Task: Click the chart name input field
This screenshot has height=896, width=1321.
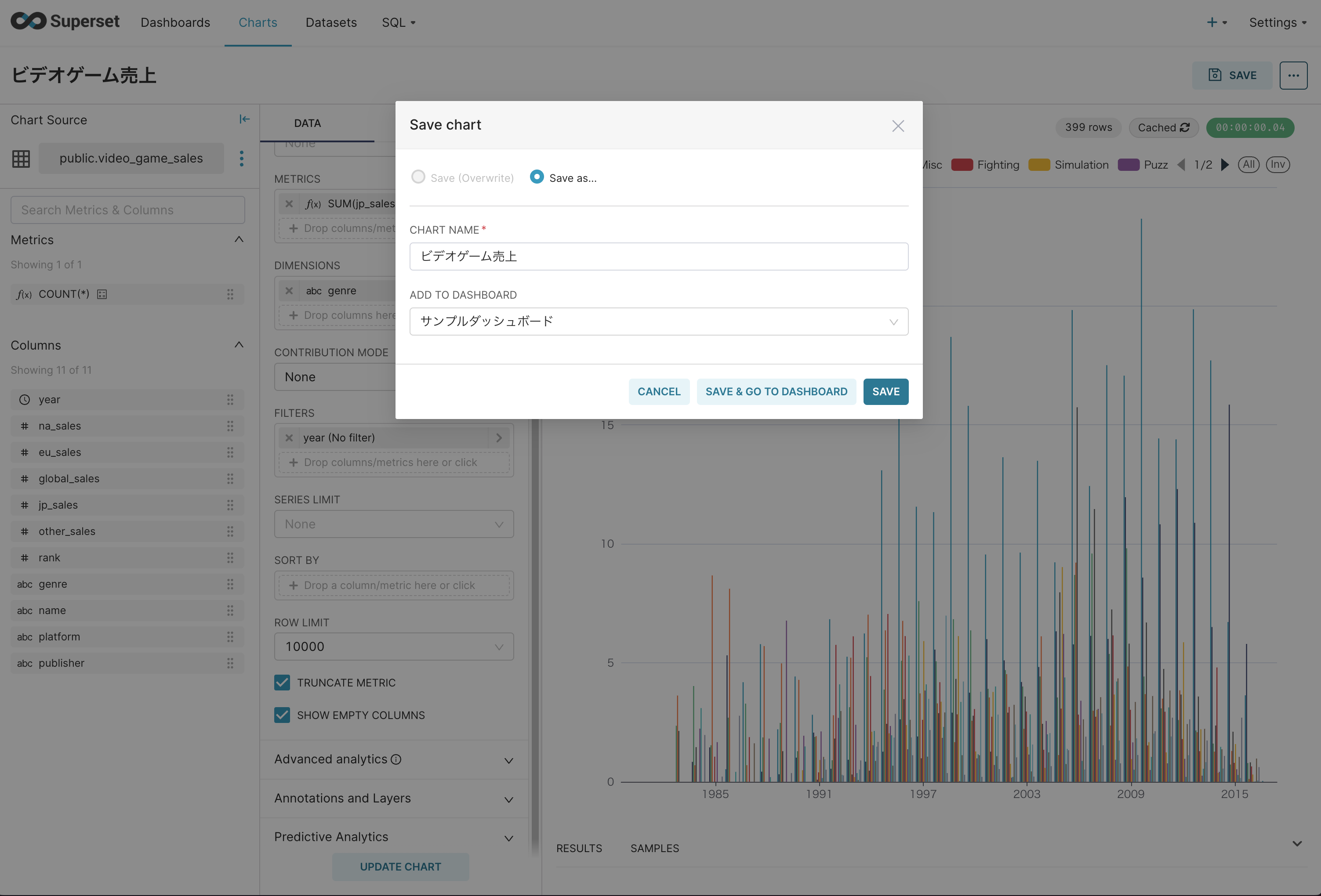Action: coord(659,256)
